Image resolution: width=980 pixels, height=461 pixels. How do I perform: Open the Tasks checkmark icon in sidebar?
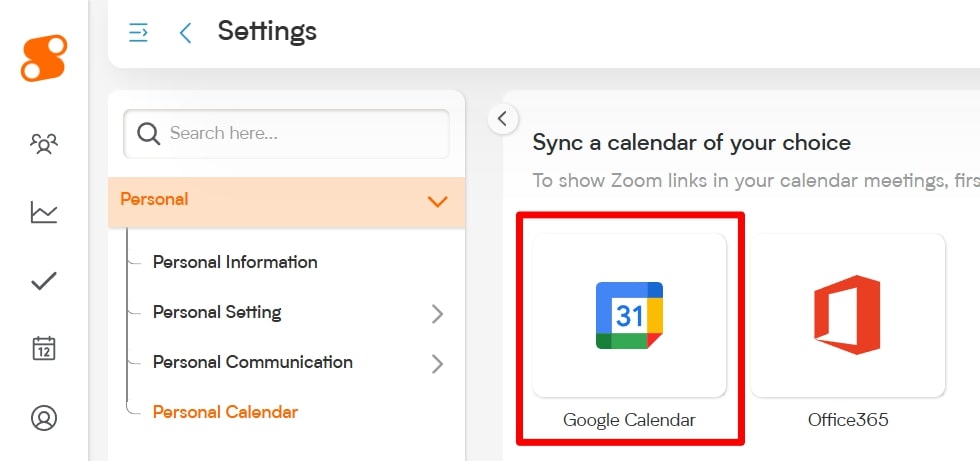[x=44, y=281]
